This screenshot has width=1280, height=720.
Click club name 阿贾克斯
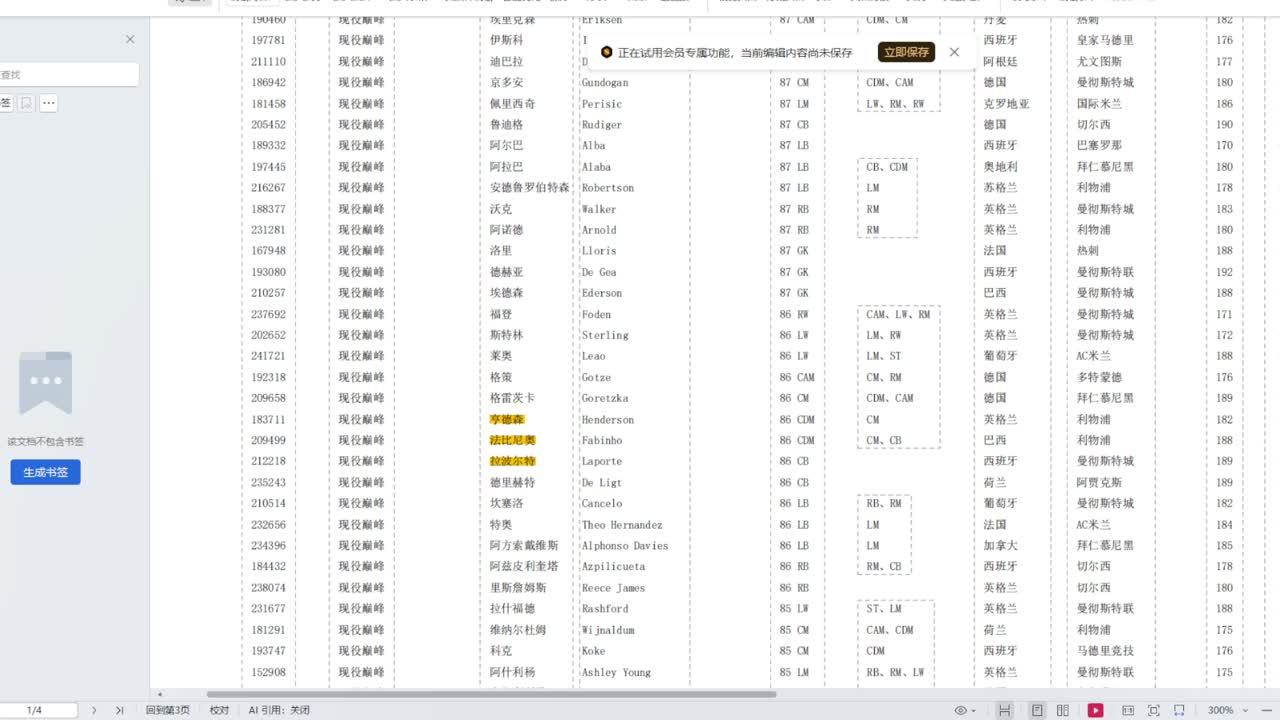pos(1100,483)
